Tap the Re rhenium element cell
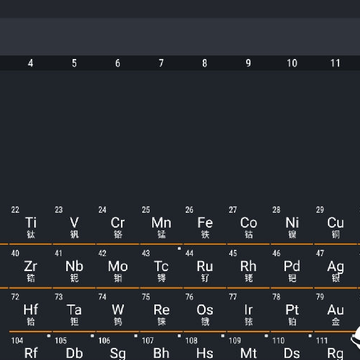 click(161, 311)
